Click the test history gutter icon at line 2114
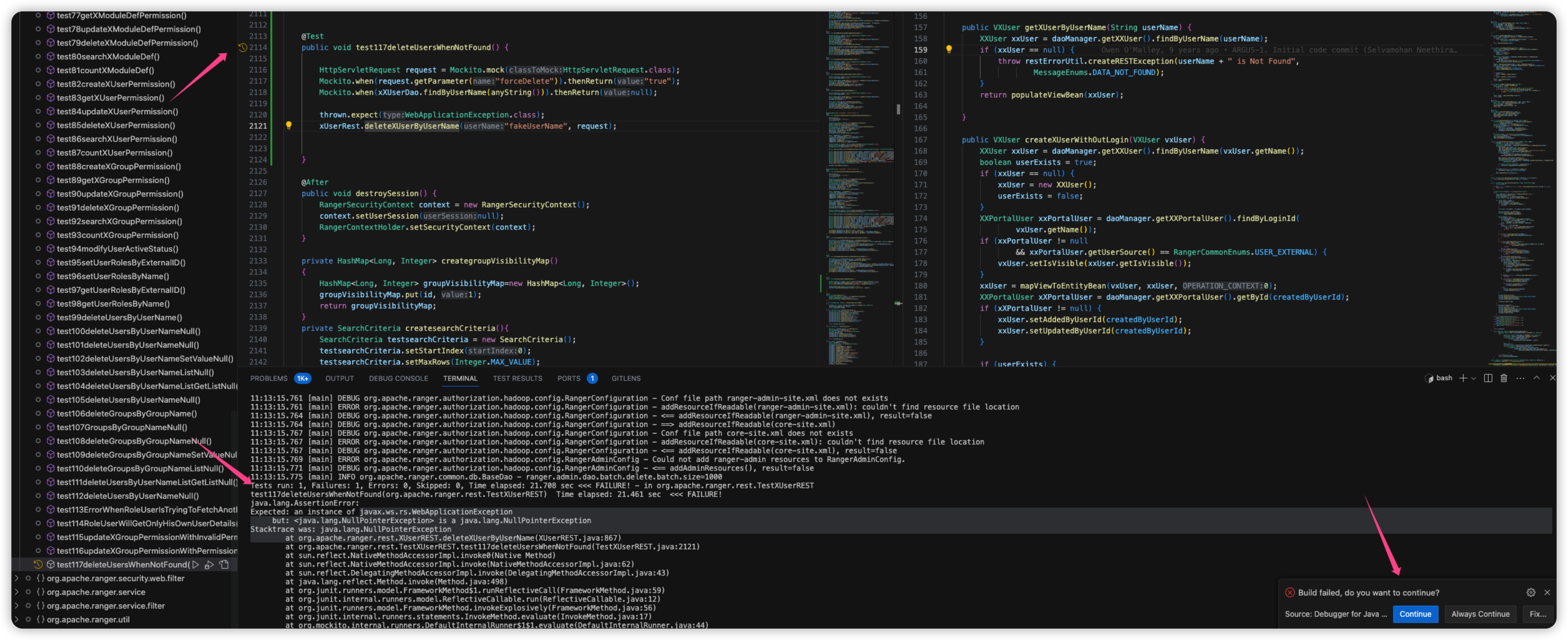Image resolution: width=1568 pixels, height=640 pixels. (243, 47)
